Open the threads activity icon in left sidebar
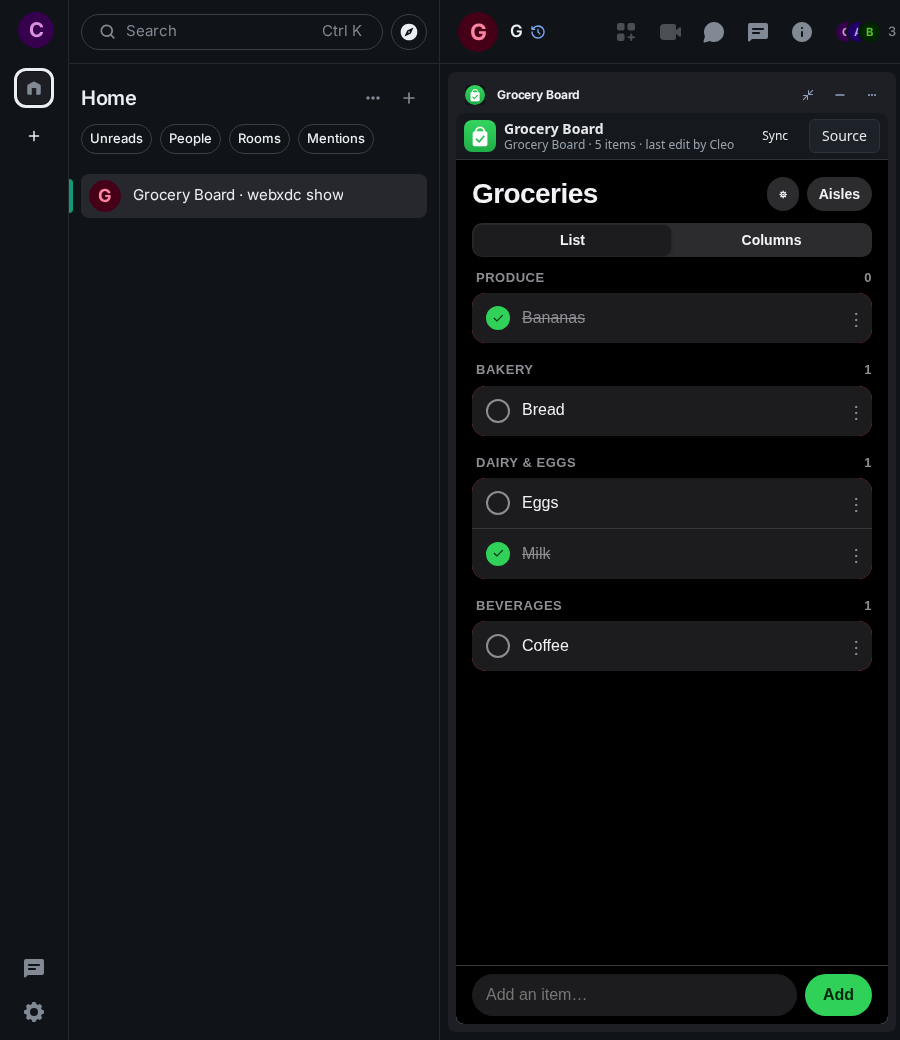900x1040 pixels. [x=34, y=968]
